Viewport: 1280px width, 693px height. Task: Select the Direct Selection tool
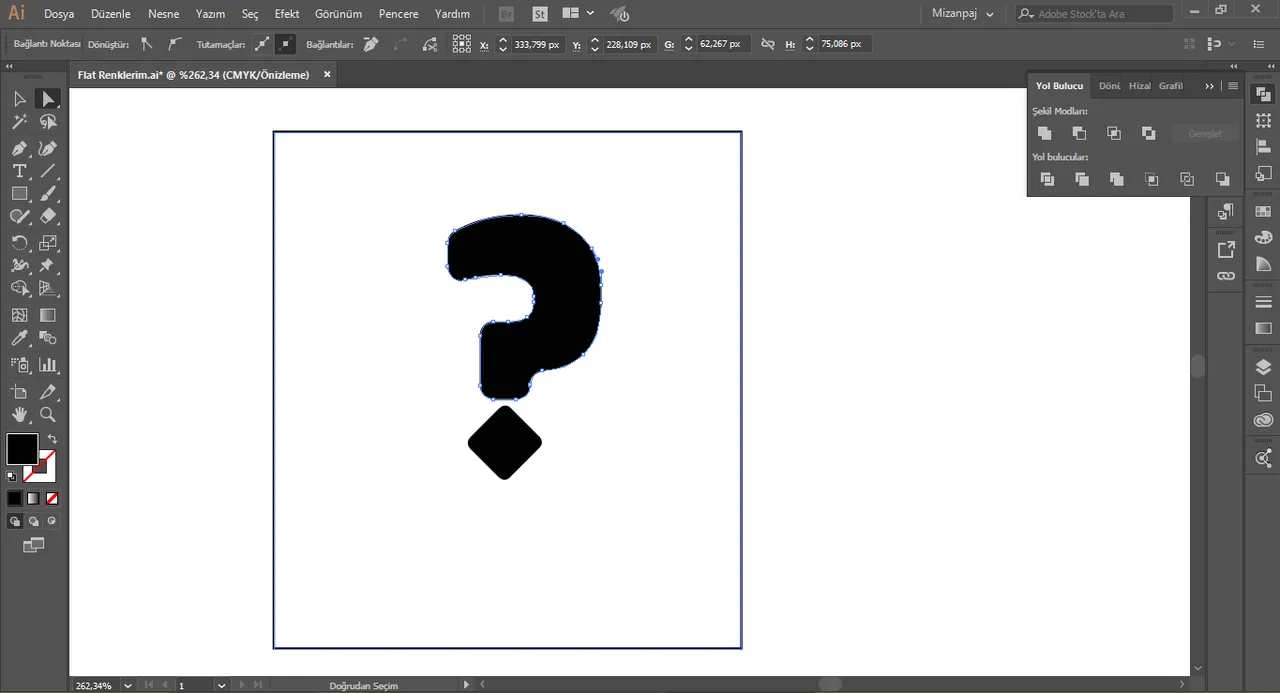(x=48, y=98)
